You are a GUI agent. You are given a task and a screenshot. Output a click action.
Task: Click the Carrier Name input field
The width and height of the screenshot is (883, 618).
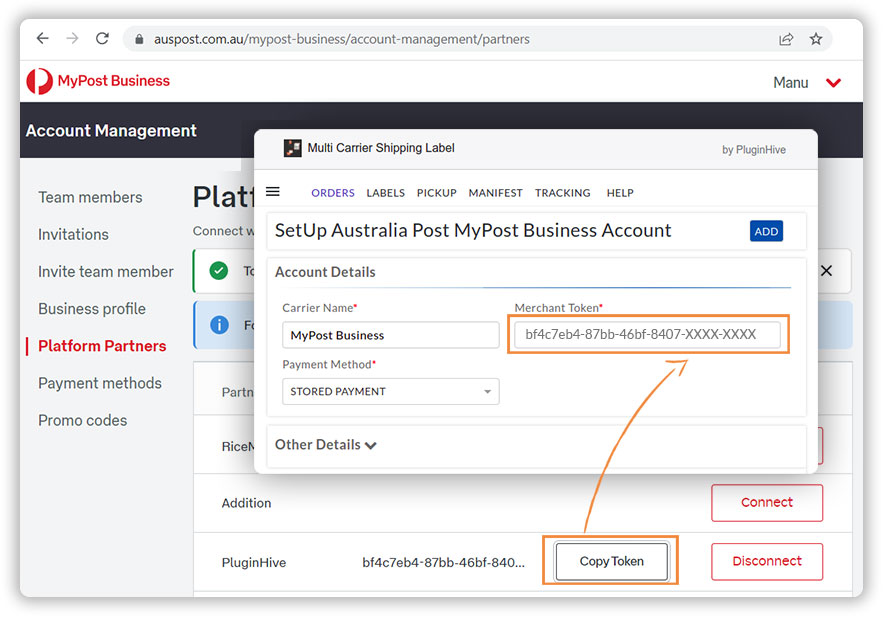click(390, 335)
